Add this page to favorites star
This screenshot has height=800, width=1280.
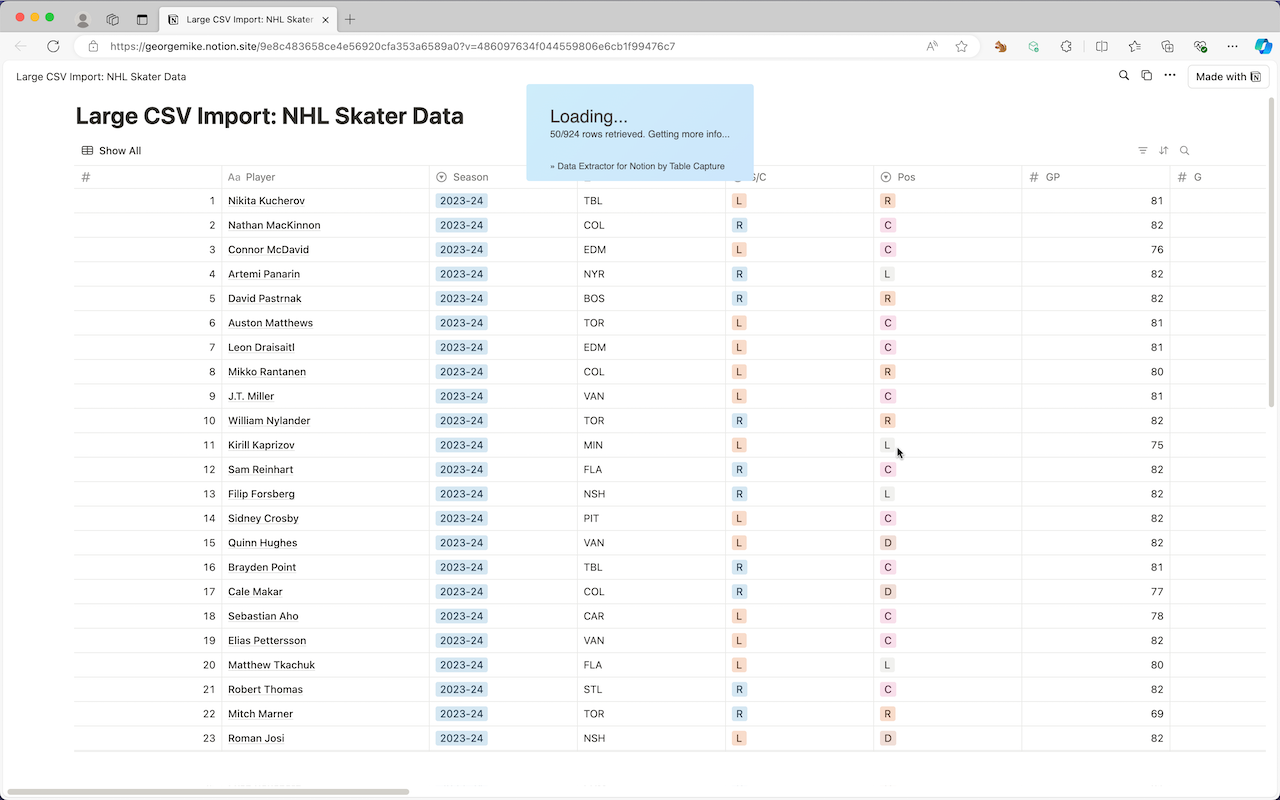(x=961, y=46)
